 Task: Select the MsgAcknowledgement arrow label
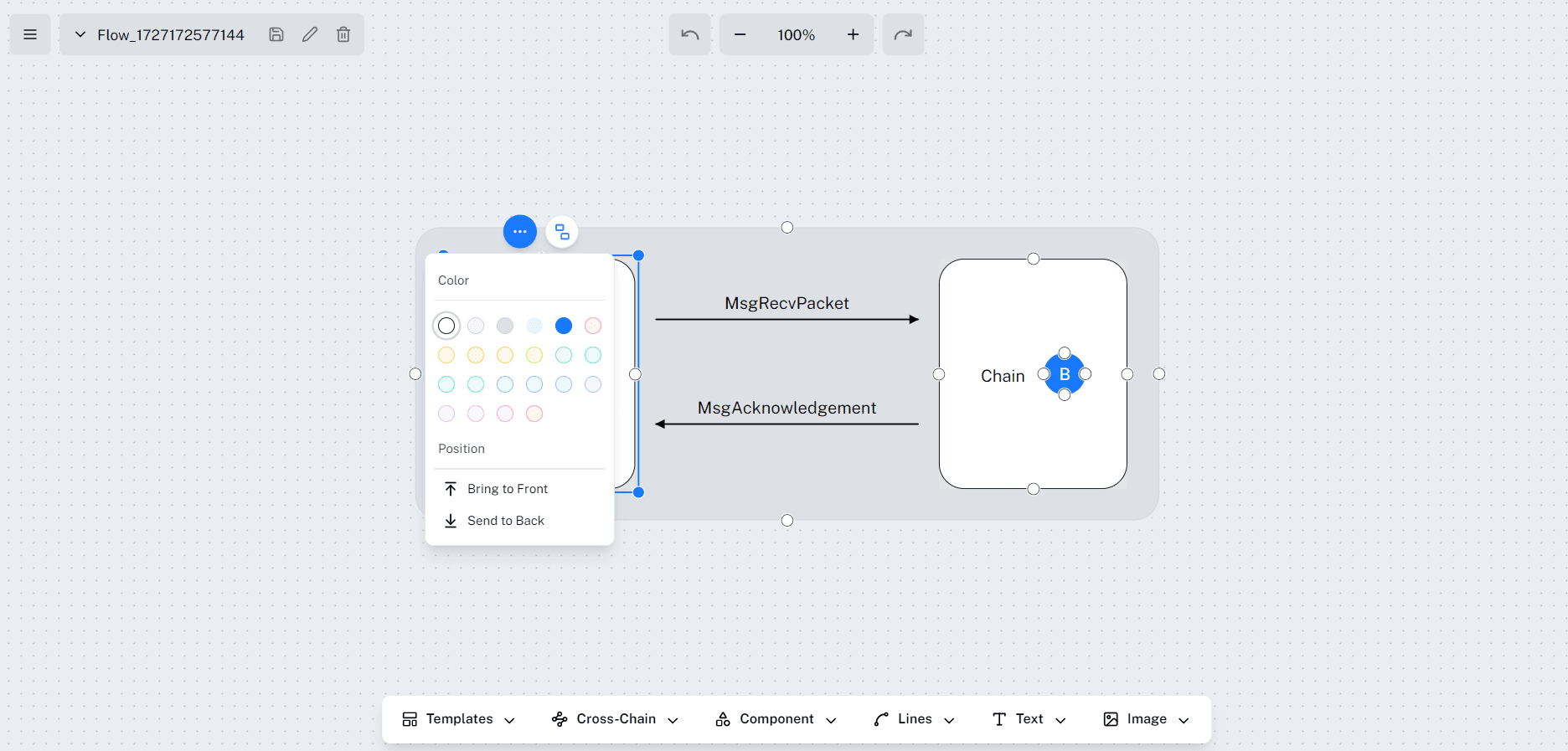click(787, 408)
